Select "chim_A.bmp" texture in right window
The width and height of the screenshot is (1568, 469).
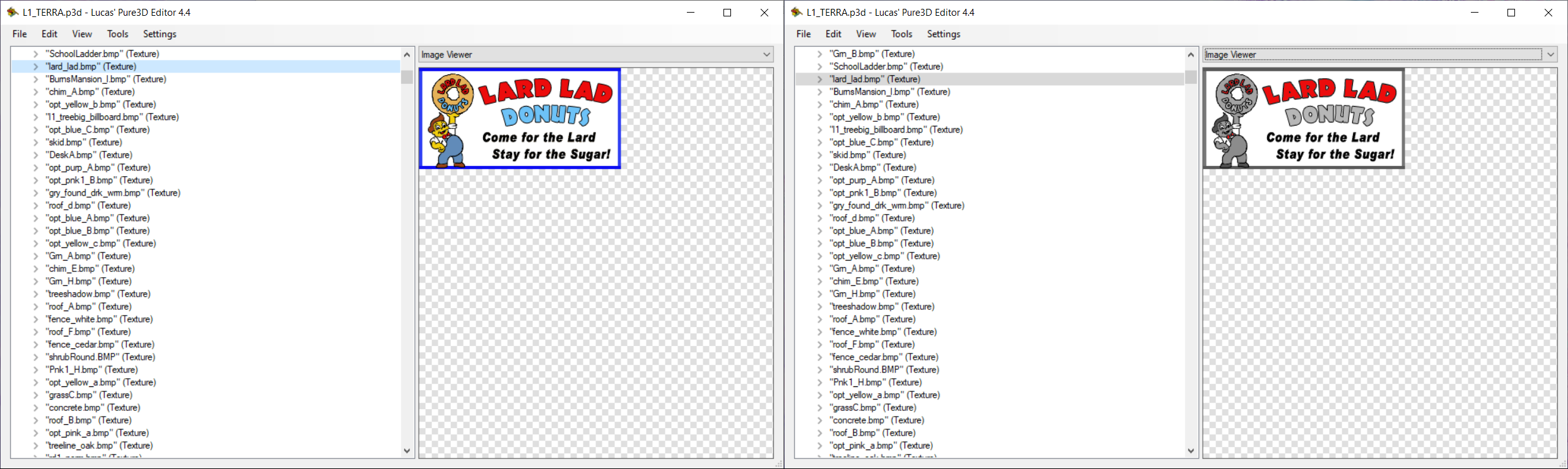(x=874, y=104)
